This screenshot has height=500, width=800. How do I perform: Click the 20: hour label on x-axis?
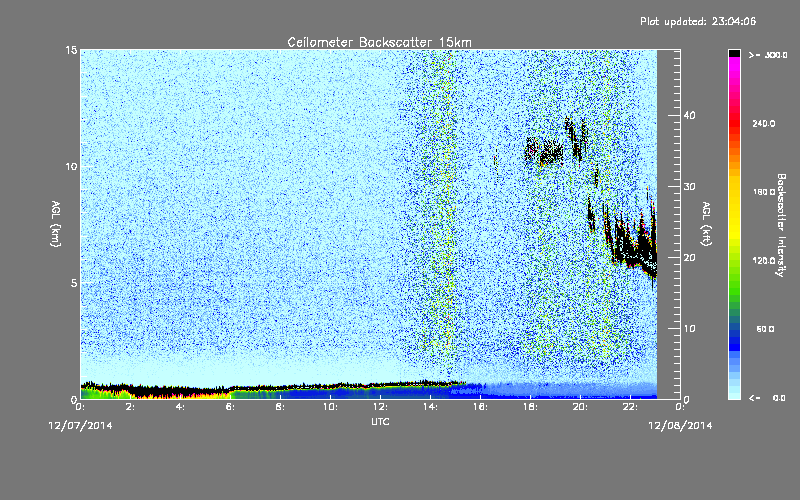[580, 407]
